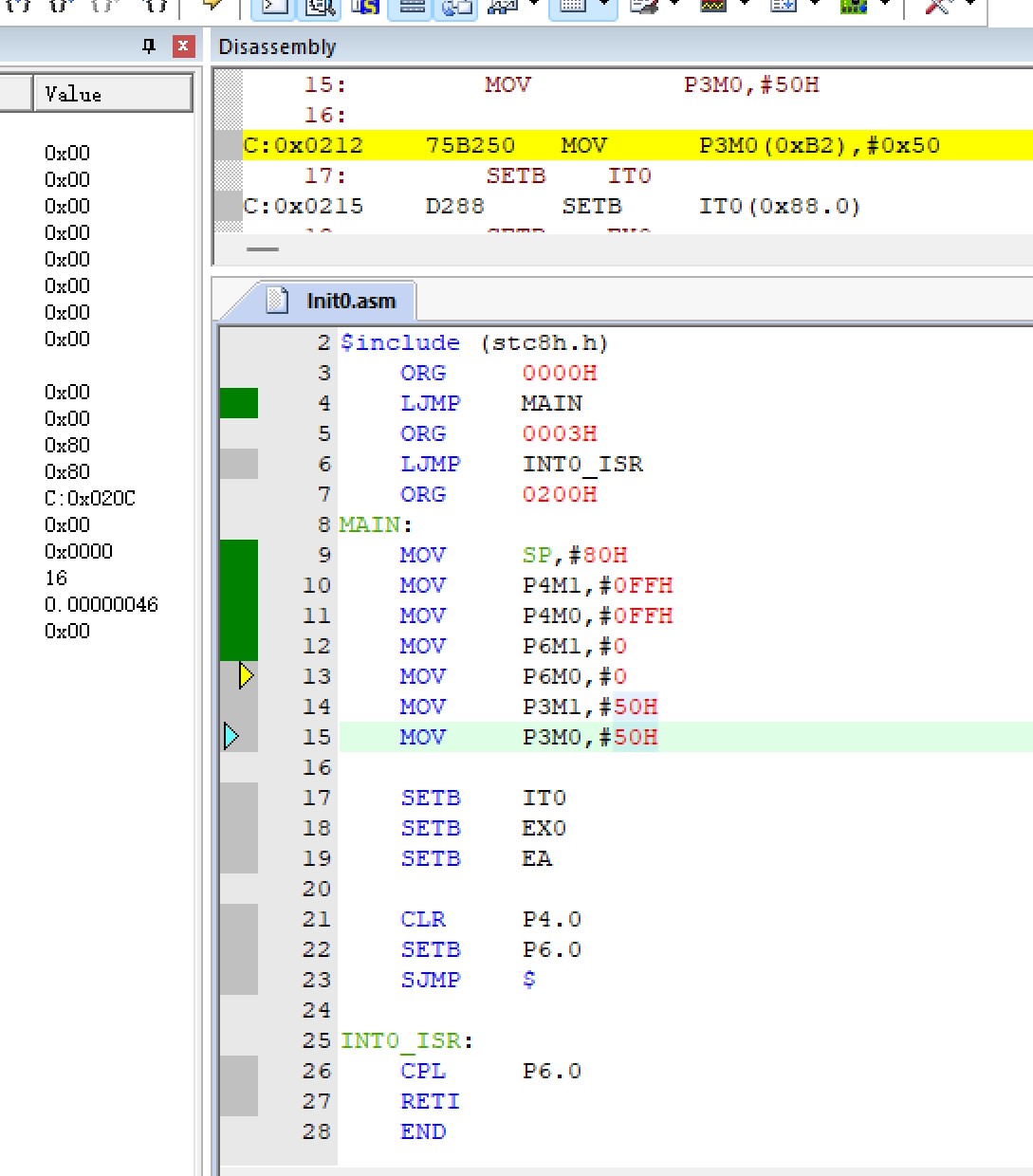Image resolution: width=1033 pixels, height=1176 pixels.
Task: Click disassembly address C:0x0212
Action: tap(304, 145)
